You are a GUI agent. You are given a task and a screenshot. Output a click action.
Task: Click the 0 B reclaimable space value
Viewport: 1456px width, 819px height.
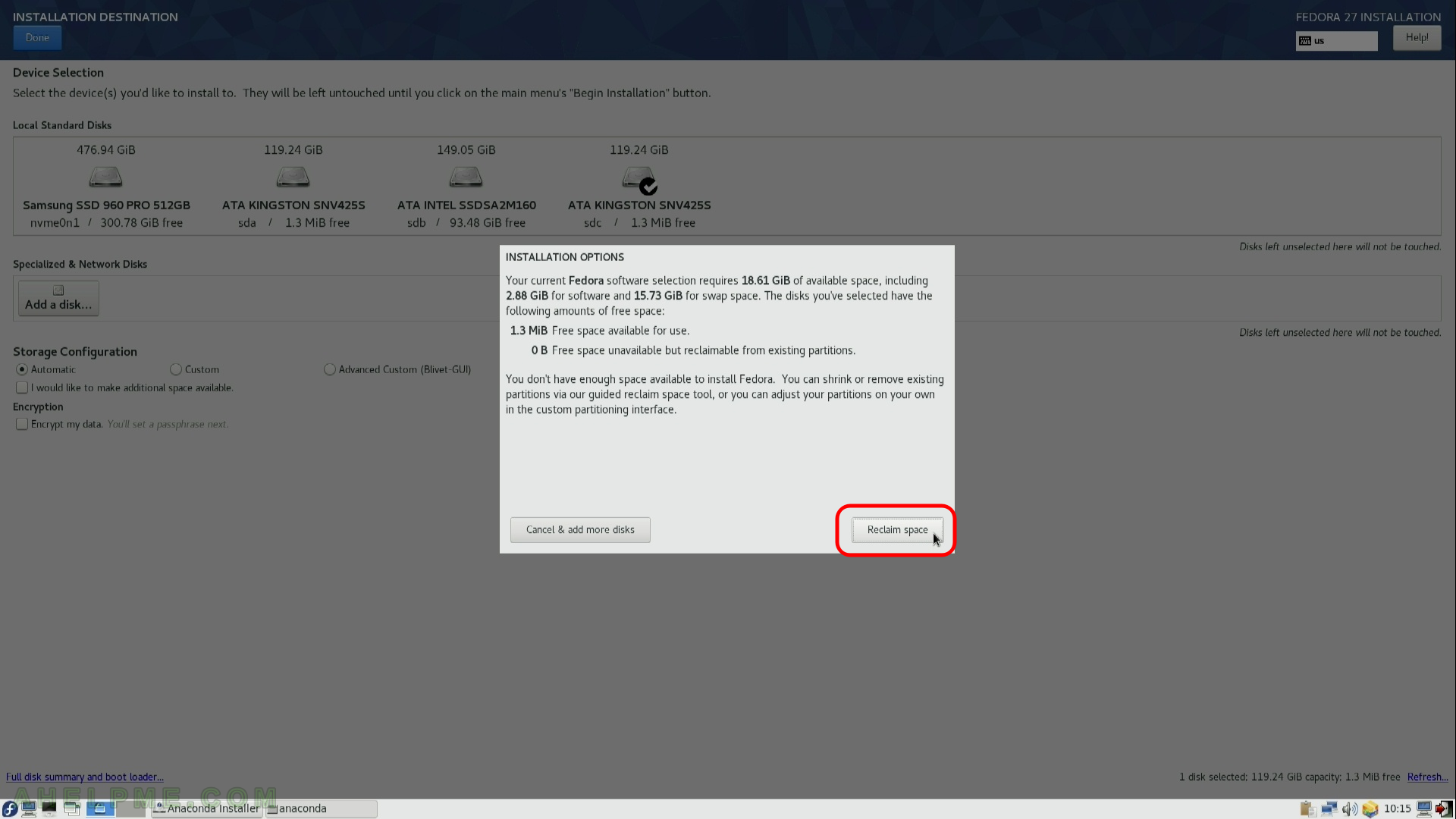click(x=539, y=350)
